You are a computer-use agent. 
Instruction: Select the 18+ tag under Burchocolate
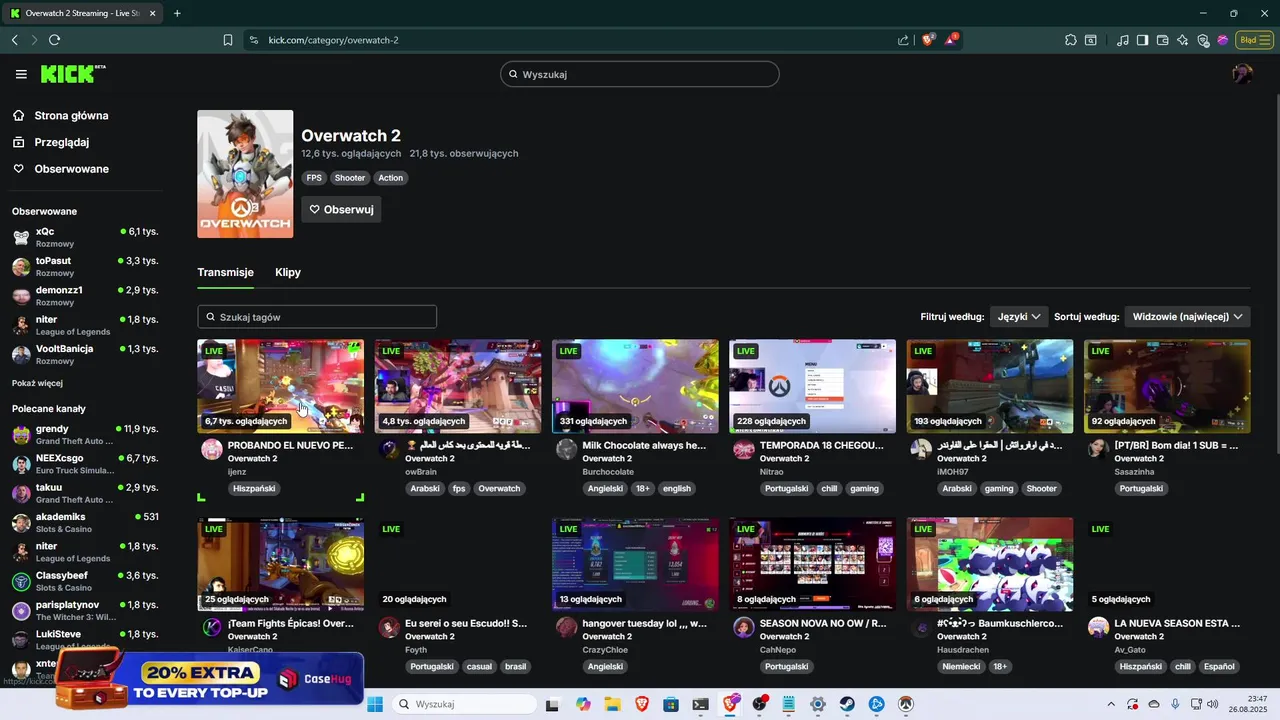(644, 489)
